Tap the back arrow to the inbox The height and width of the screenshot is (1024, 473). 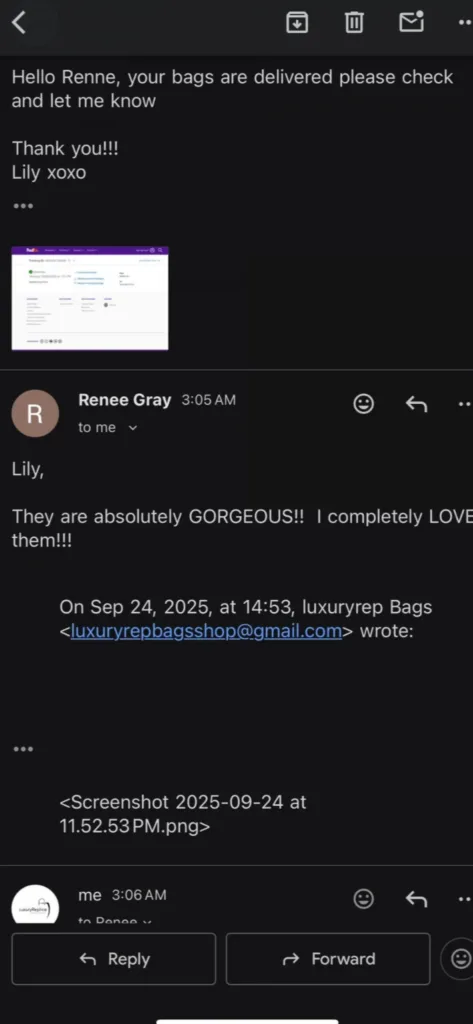pos(18,23)
